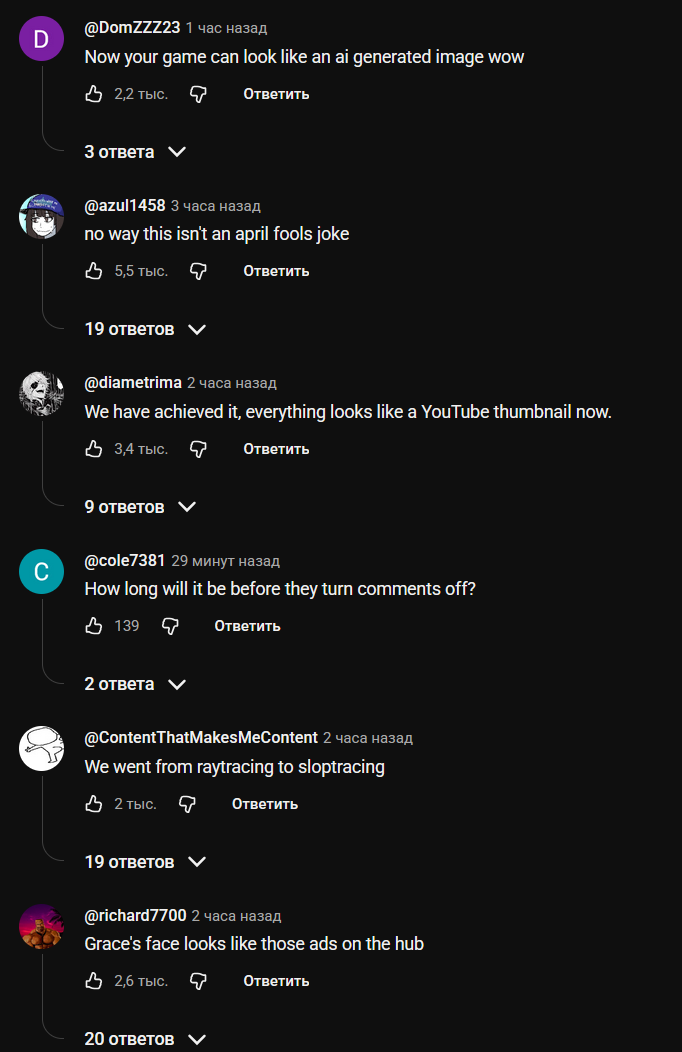Like the YouTube thumbnail comment by @diametrima
The height and width of the screenshot is (1052, 682).
click(94, 449)
